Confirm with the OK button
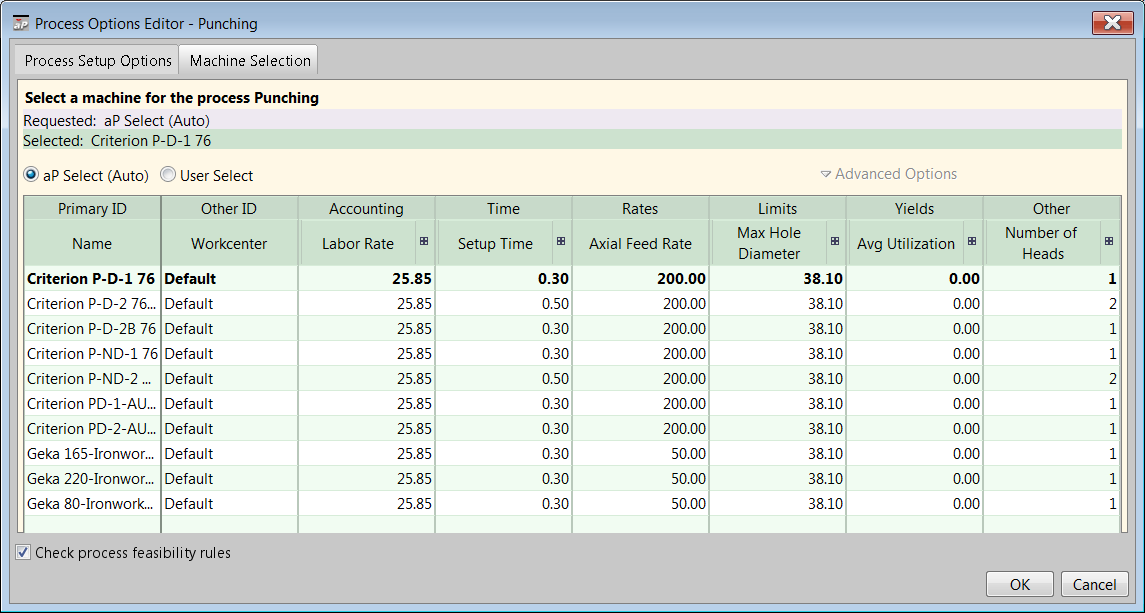Image resolution: width=1145 pixels, height=613 pixels. pos(1019,584)
